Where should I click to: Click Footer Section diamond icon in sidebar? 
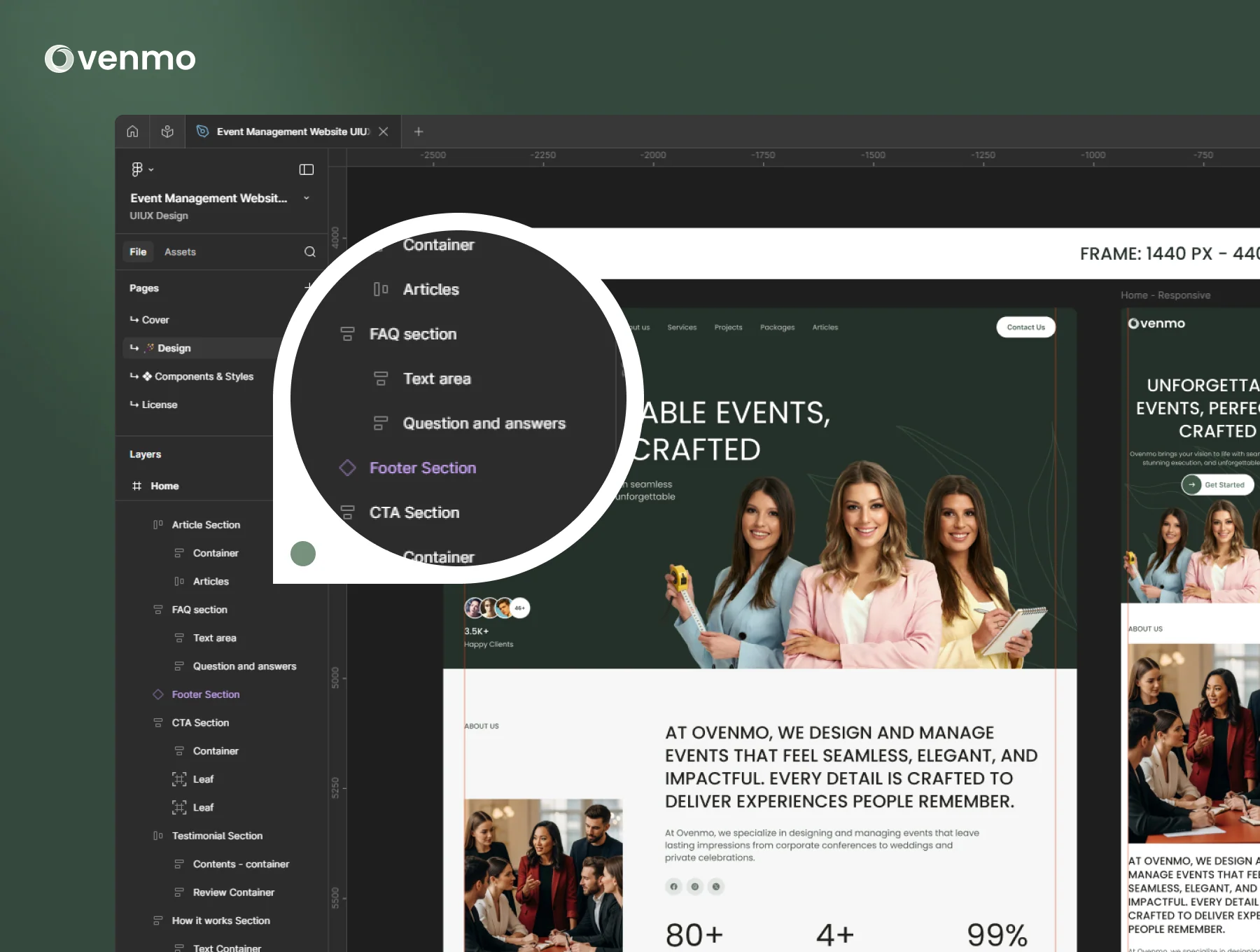pyautogui.click(x=158, y=694)
